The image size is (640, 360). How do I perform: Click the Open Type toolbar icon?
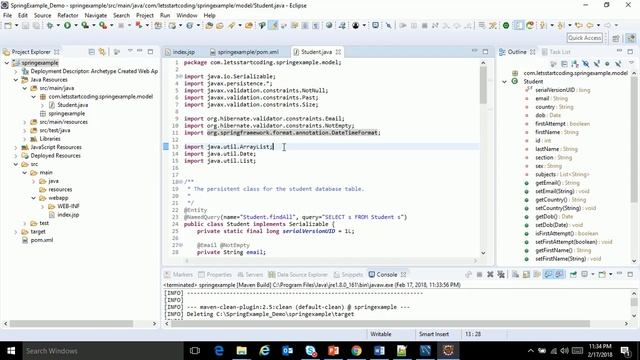click(209, 26)
